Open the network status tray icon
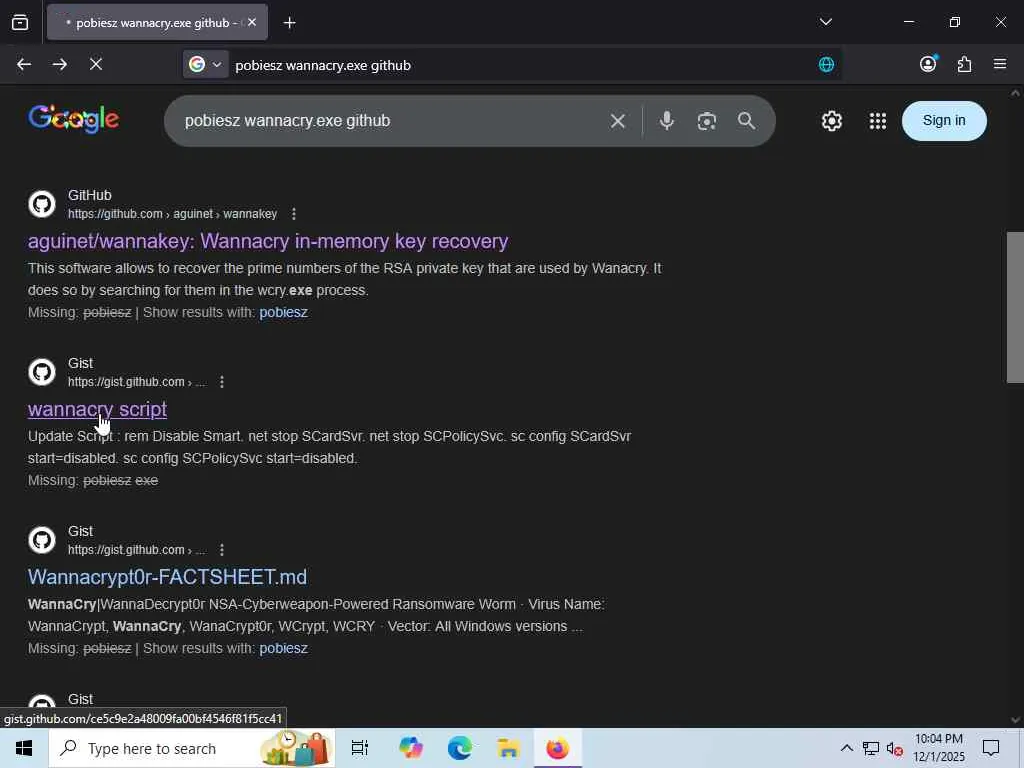1024x768 pixels. [x=871, y=748]
